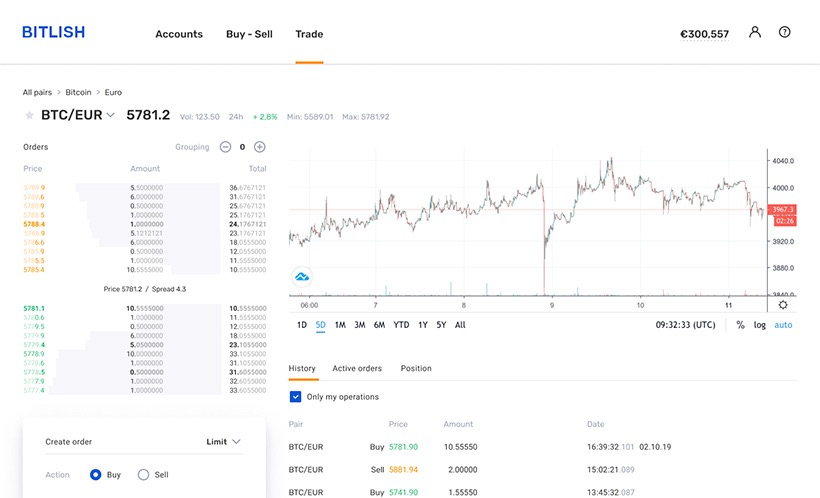Select the Buy action radio button
820x498 pixels.
coord(96,475)
